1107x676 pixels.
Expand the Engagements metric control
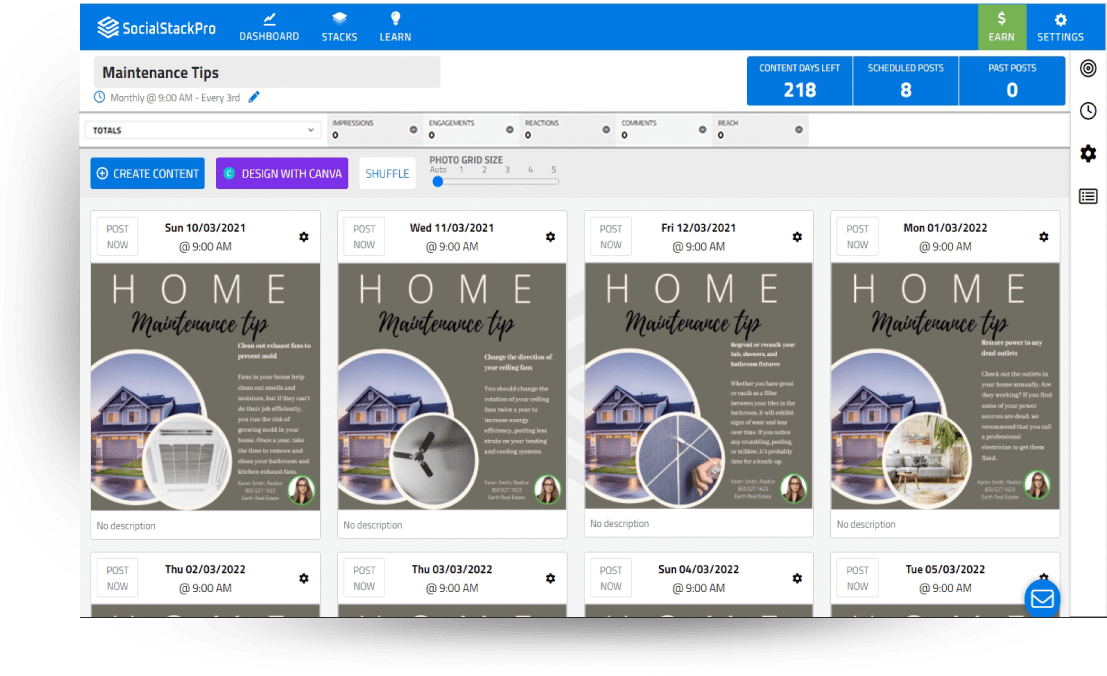coord(509,129)
